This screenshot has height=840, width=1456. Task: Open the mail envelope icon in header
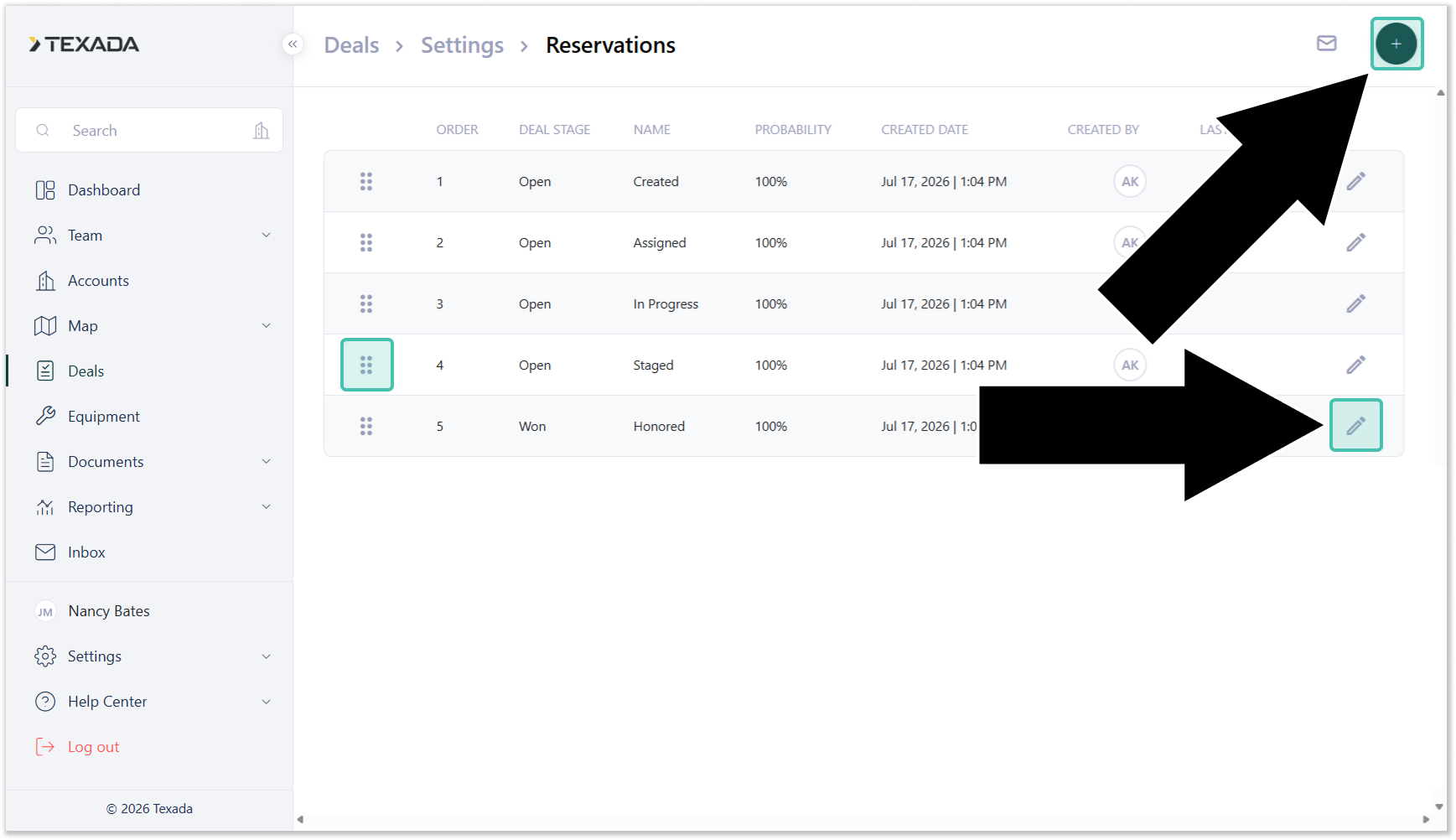(1327, 44)
